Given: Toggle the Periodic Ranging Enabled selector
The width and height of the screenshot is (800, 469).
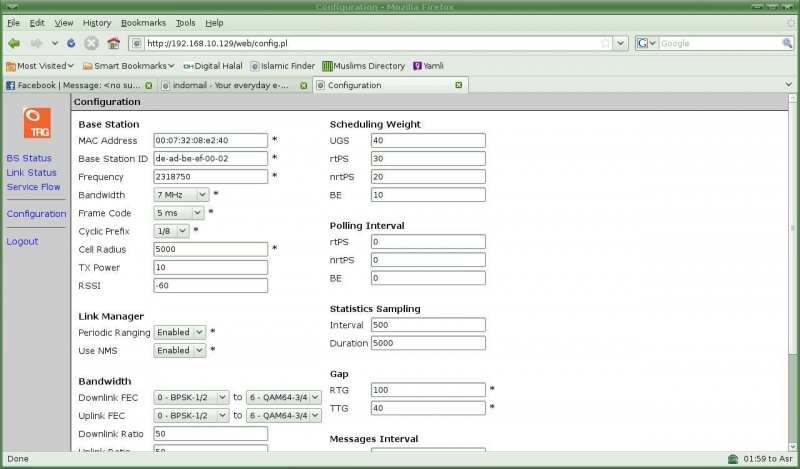Looking at the screenshot, I should 180,332.
